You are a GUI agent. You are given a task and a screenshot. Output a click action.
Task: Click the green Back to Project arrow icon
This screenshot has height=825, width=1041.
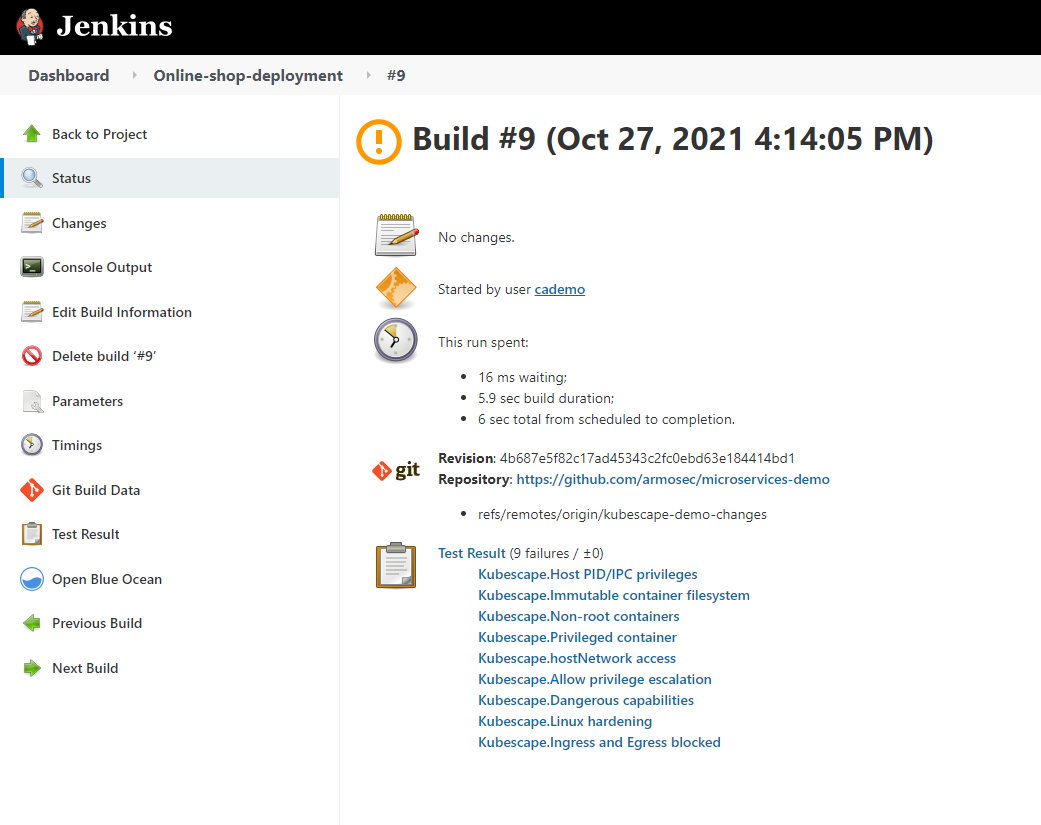(32, 134)
